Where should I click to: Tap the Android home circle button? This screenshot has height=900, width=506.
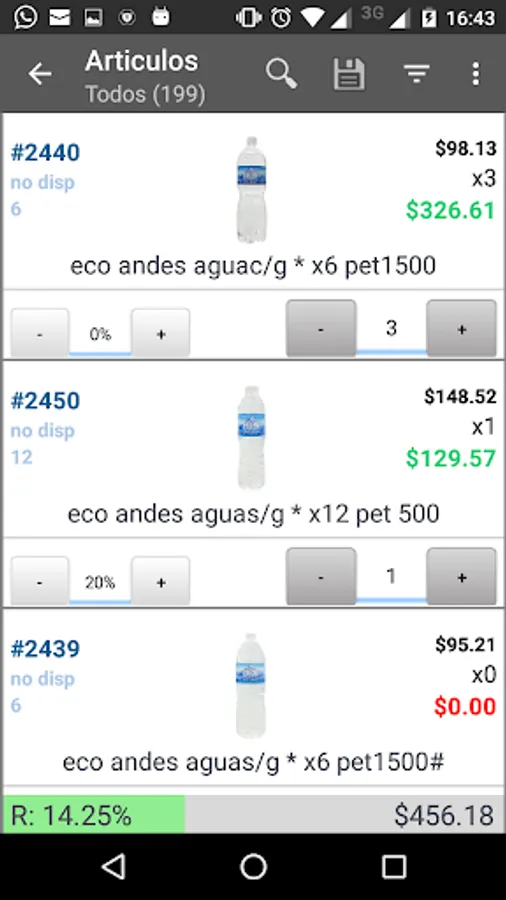pos(253,866)
